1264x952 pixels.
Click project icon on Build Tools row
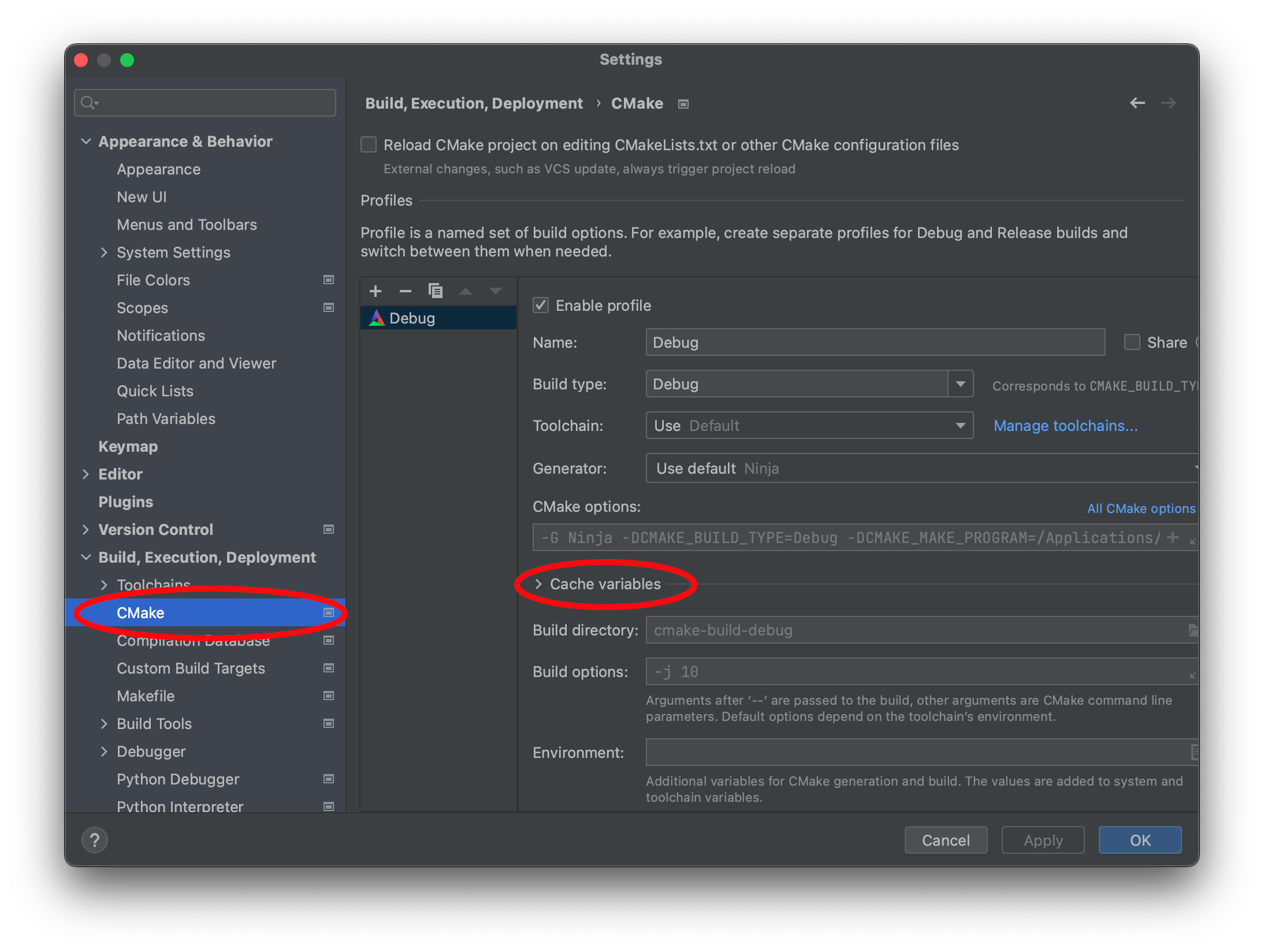click(x=329, y=724)
